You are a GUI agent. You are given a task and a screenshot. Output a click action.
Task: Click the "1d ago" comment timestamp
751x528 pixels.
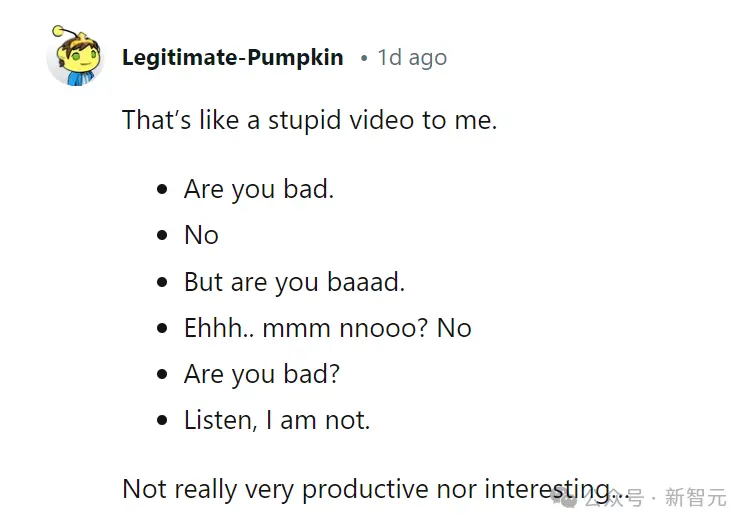point(412,58)
